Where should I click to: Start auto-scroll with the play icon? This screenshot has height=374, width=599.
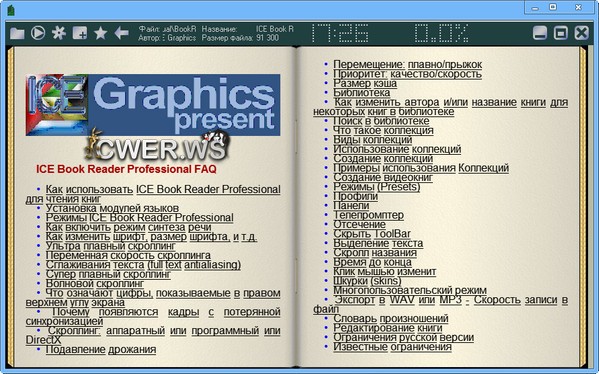tap(38, 33)
